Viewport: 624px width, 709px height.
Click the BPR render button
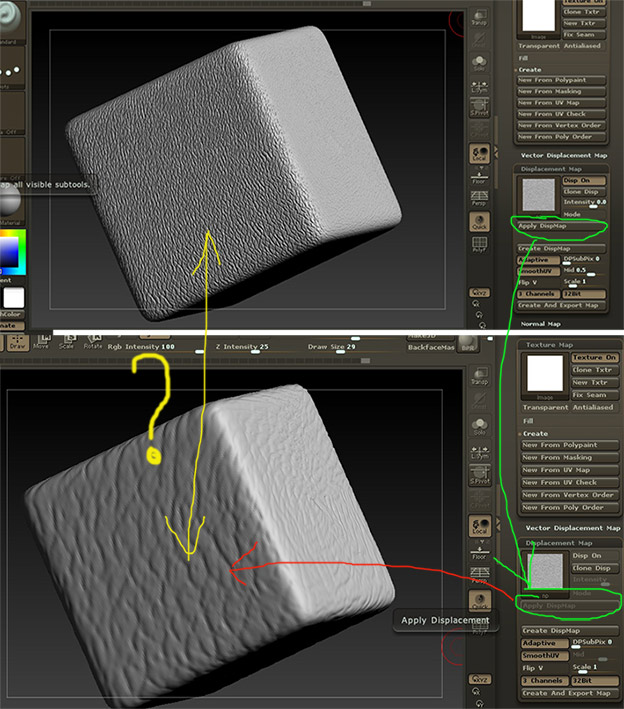pyautogui.click(x=467, y=344)
